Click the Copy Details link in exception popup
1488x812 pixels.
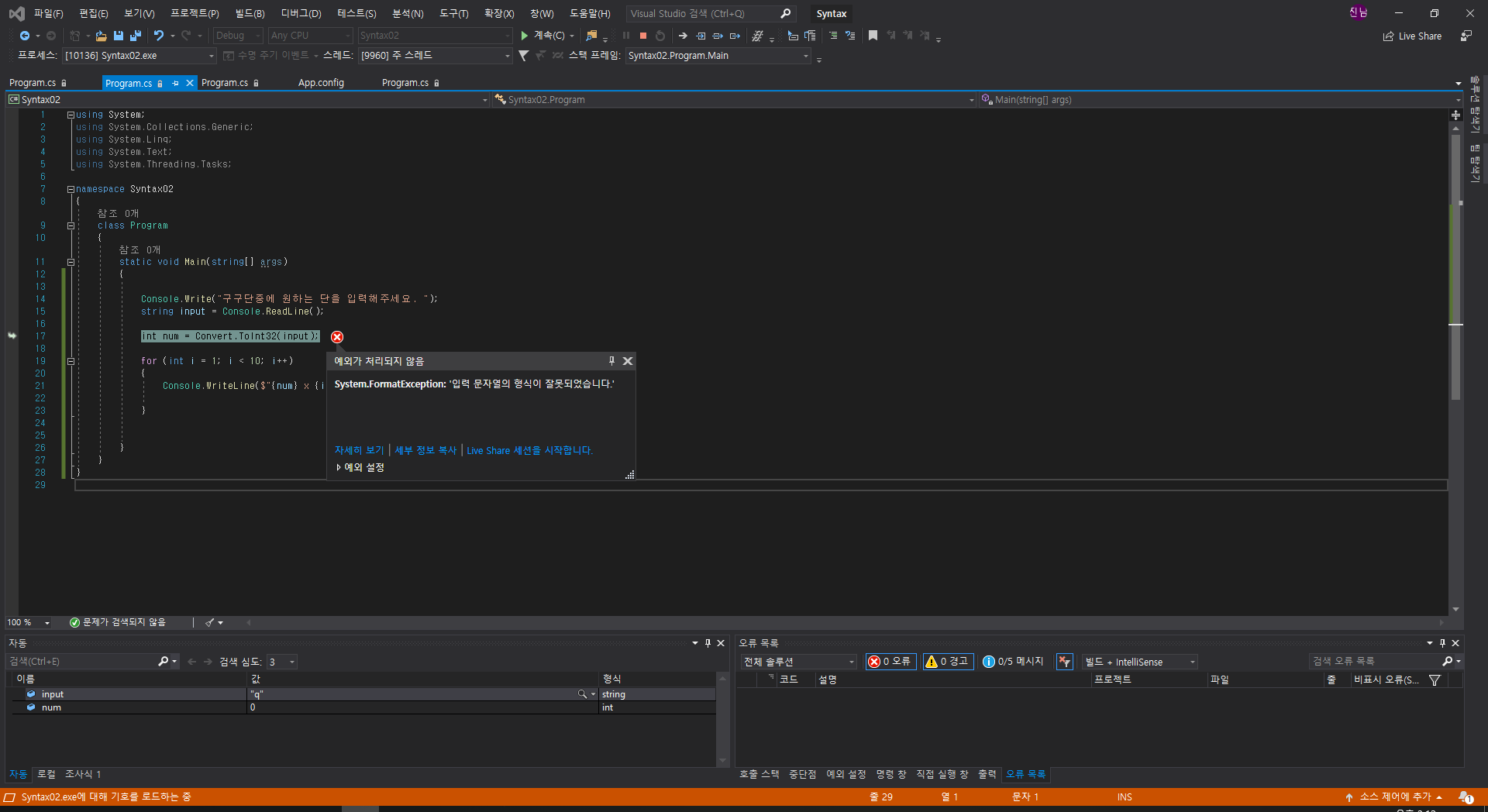tap(425, 450)
